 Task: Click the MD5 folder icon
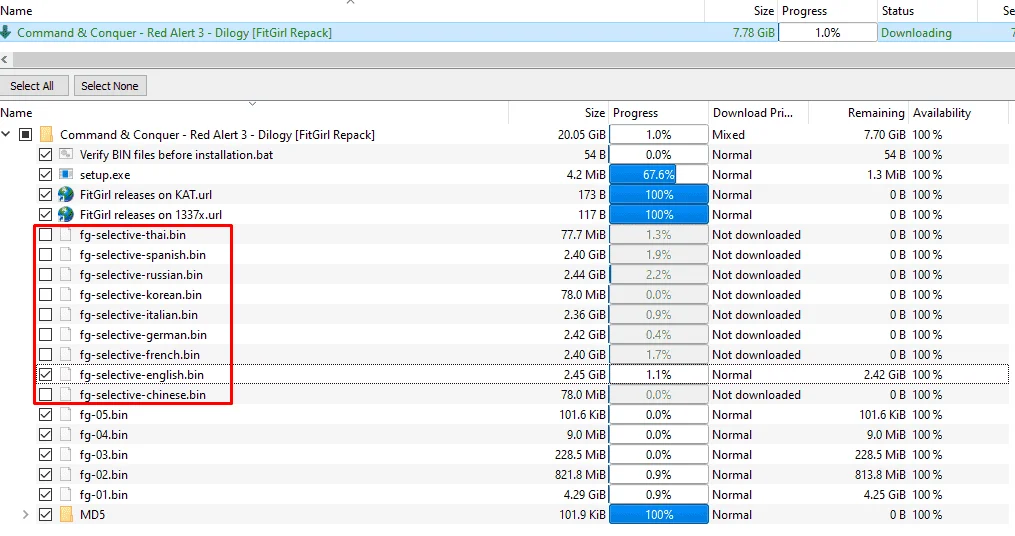click(65, 515)
